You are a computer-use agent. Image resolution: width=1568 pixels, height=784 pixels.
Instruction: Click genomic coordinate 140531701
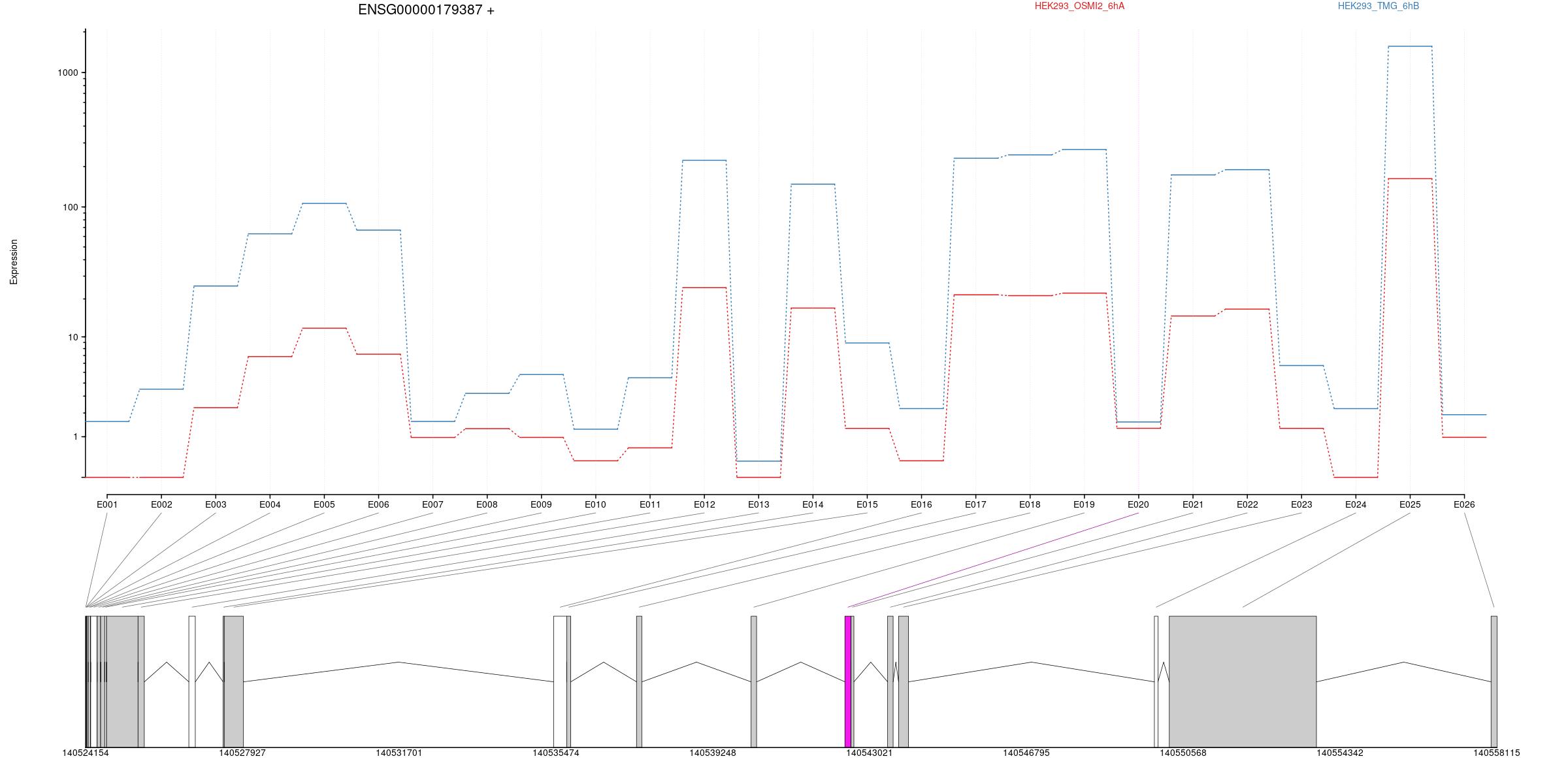tap(399, 753)
